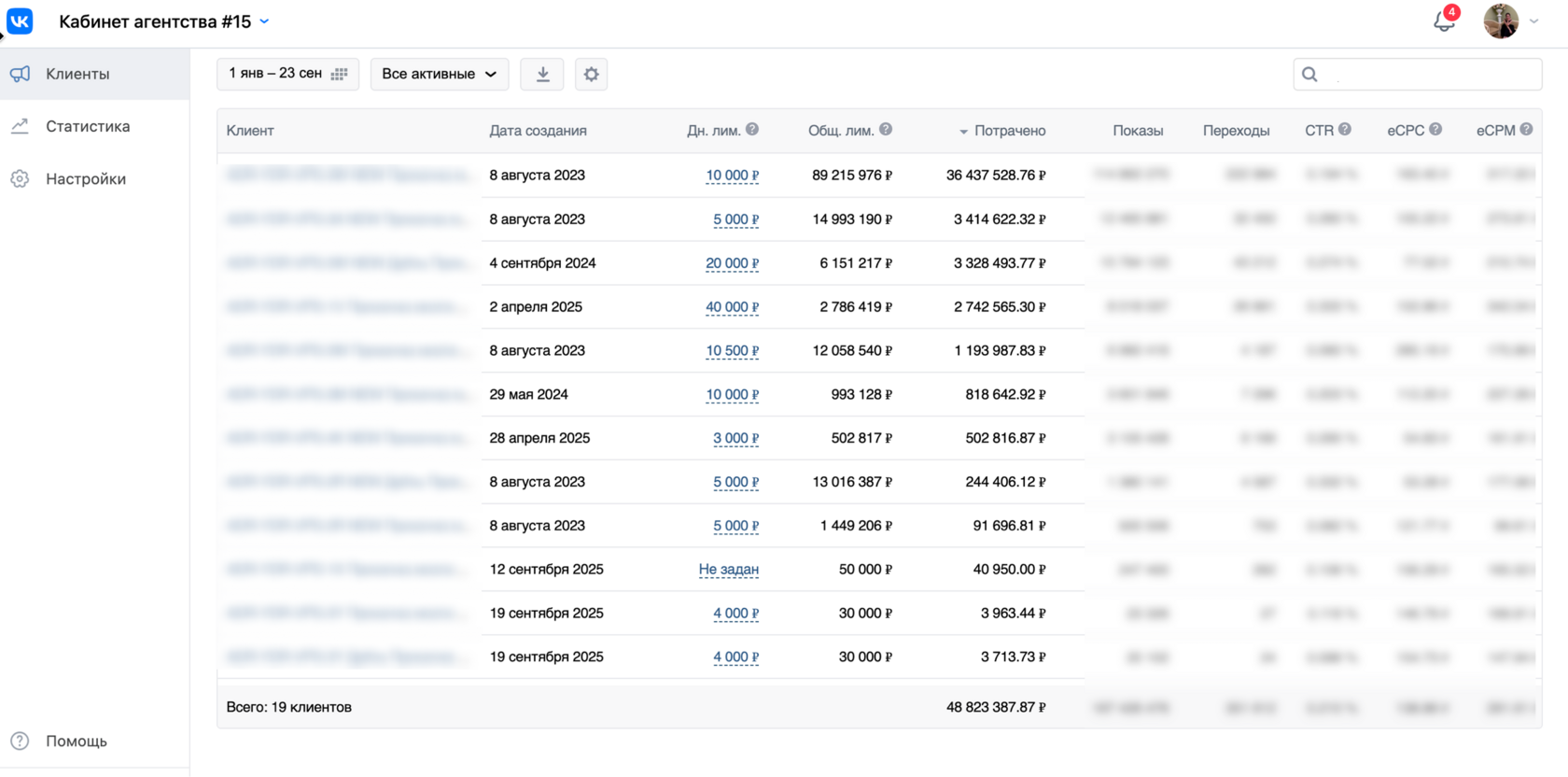
Task: Select the Всего: 19 клиентов summary text
Action: point(288,708)
